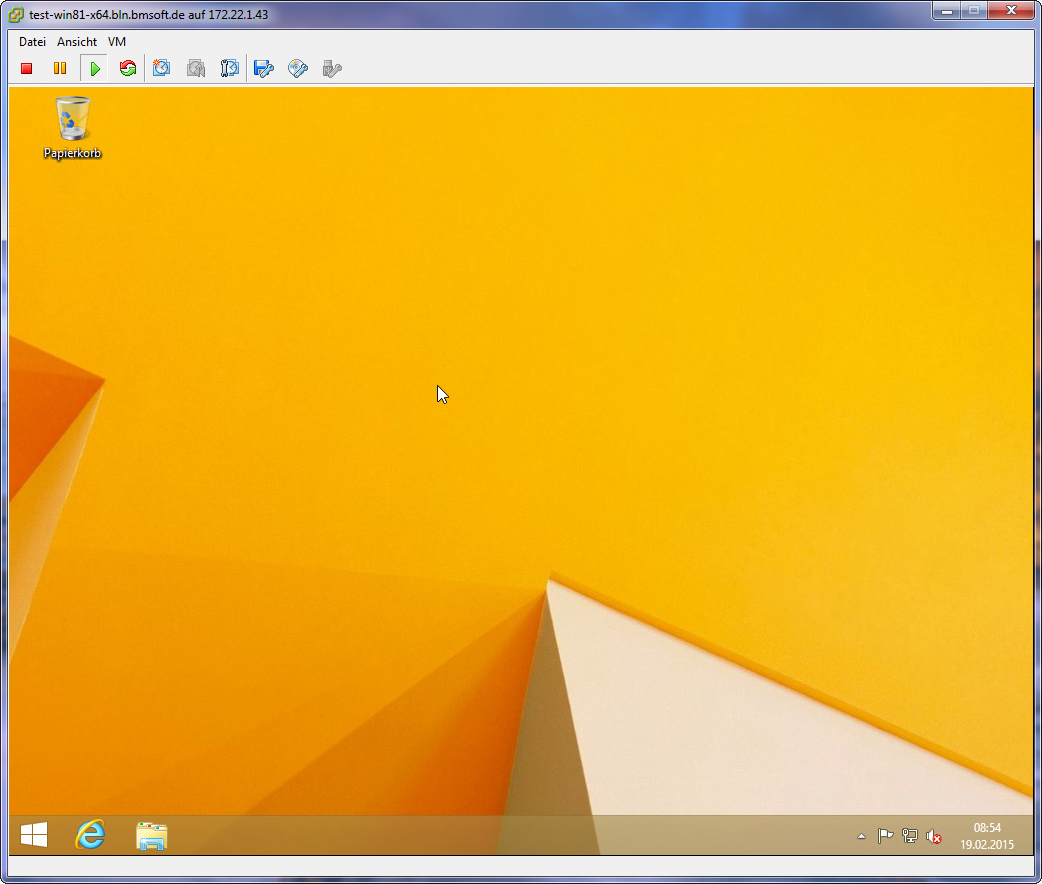Take a snapshot of the virtual machine

161,68
